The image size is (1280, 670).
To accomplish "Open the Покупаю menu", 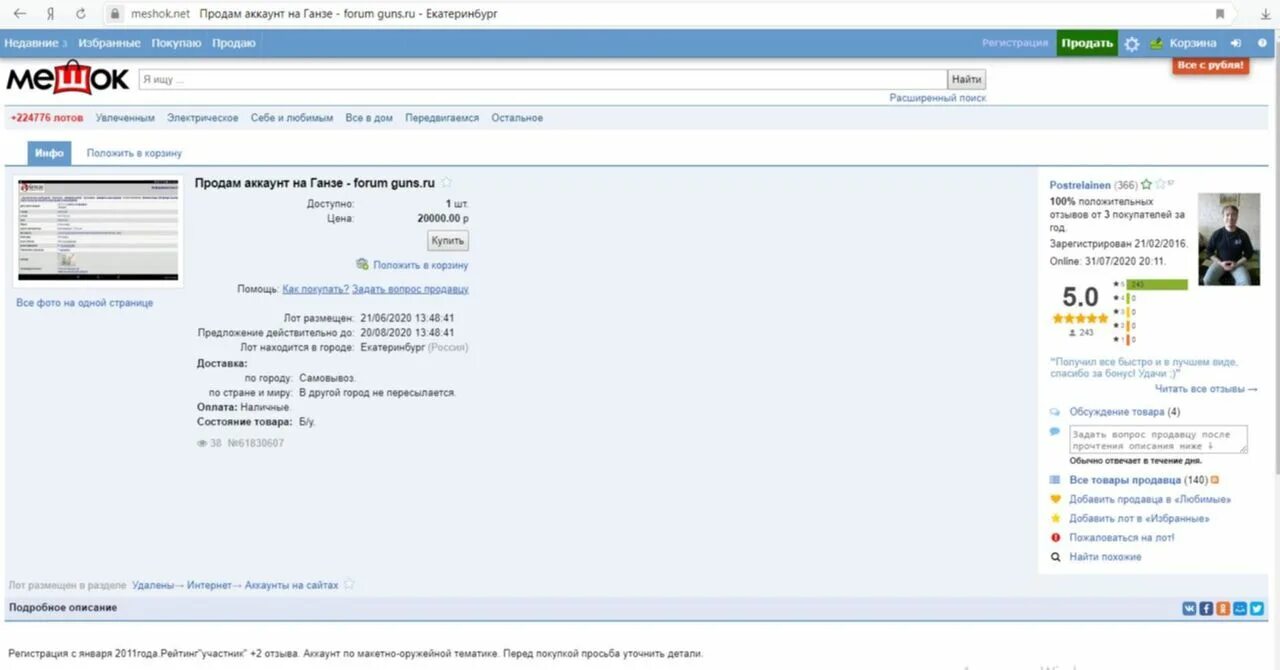I will coord(176,43).
